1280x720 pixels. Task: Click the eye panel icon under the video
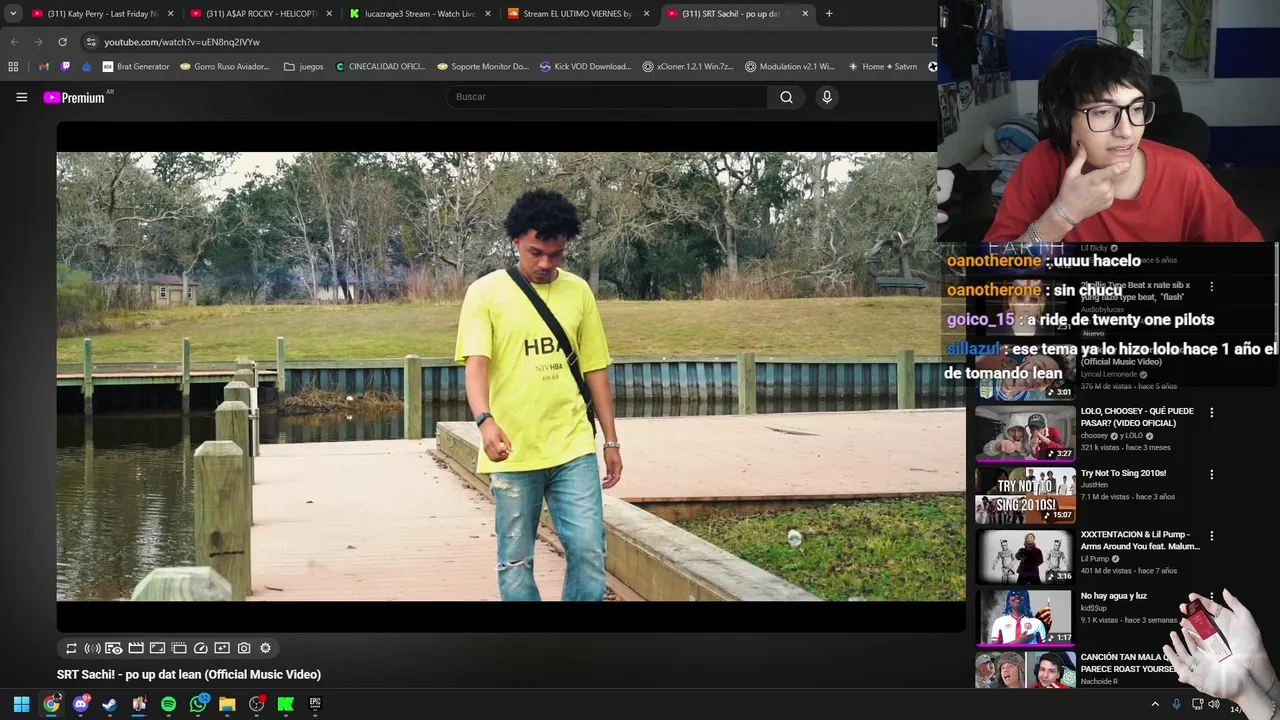114,648
